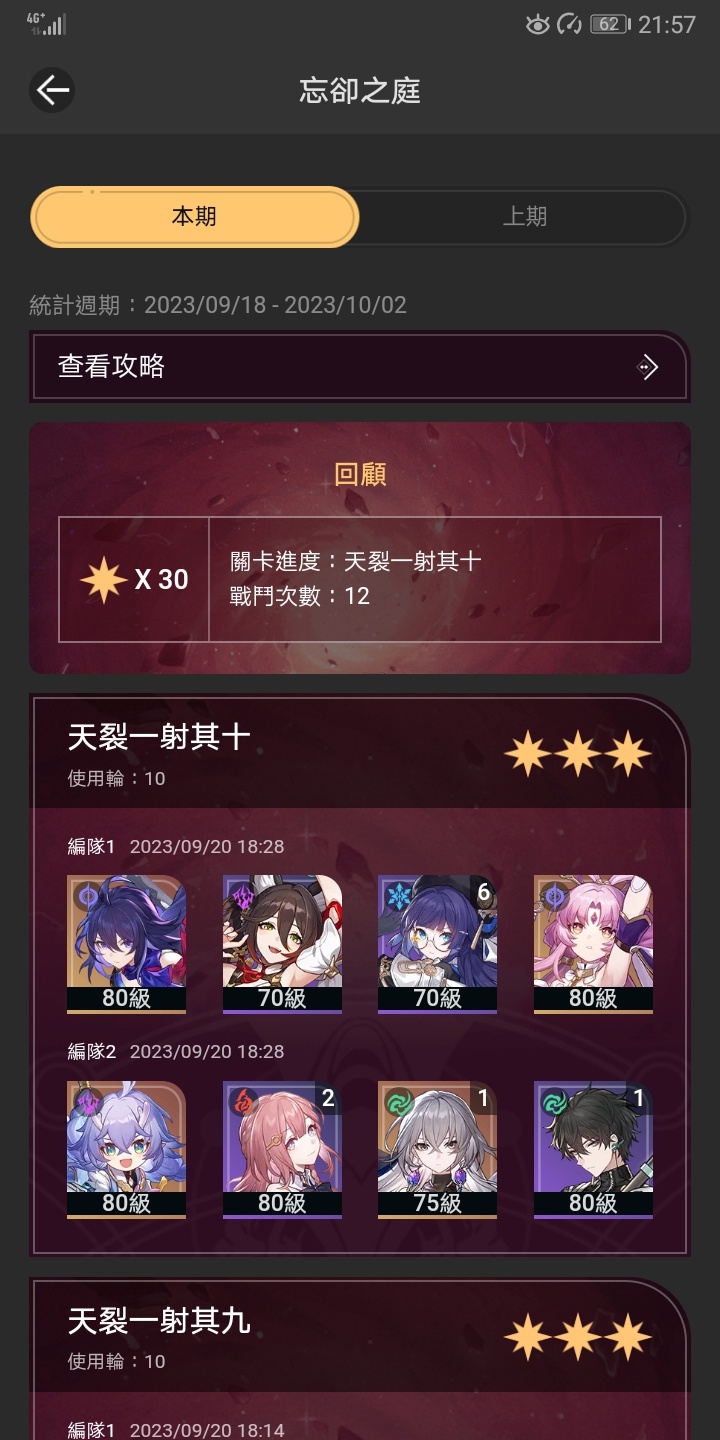The height and width of the screenshot is (1440, 720).
Task: Tap the three stars of 天裂一射其九
Action: [x=578, y=1338]
